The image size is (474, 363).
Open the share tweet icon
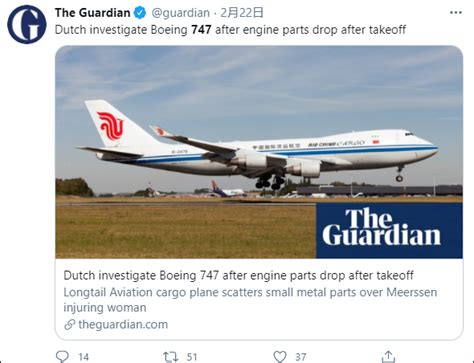[388, 356]
